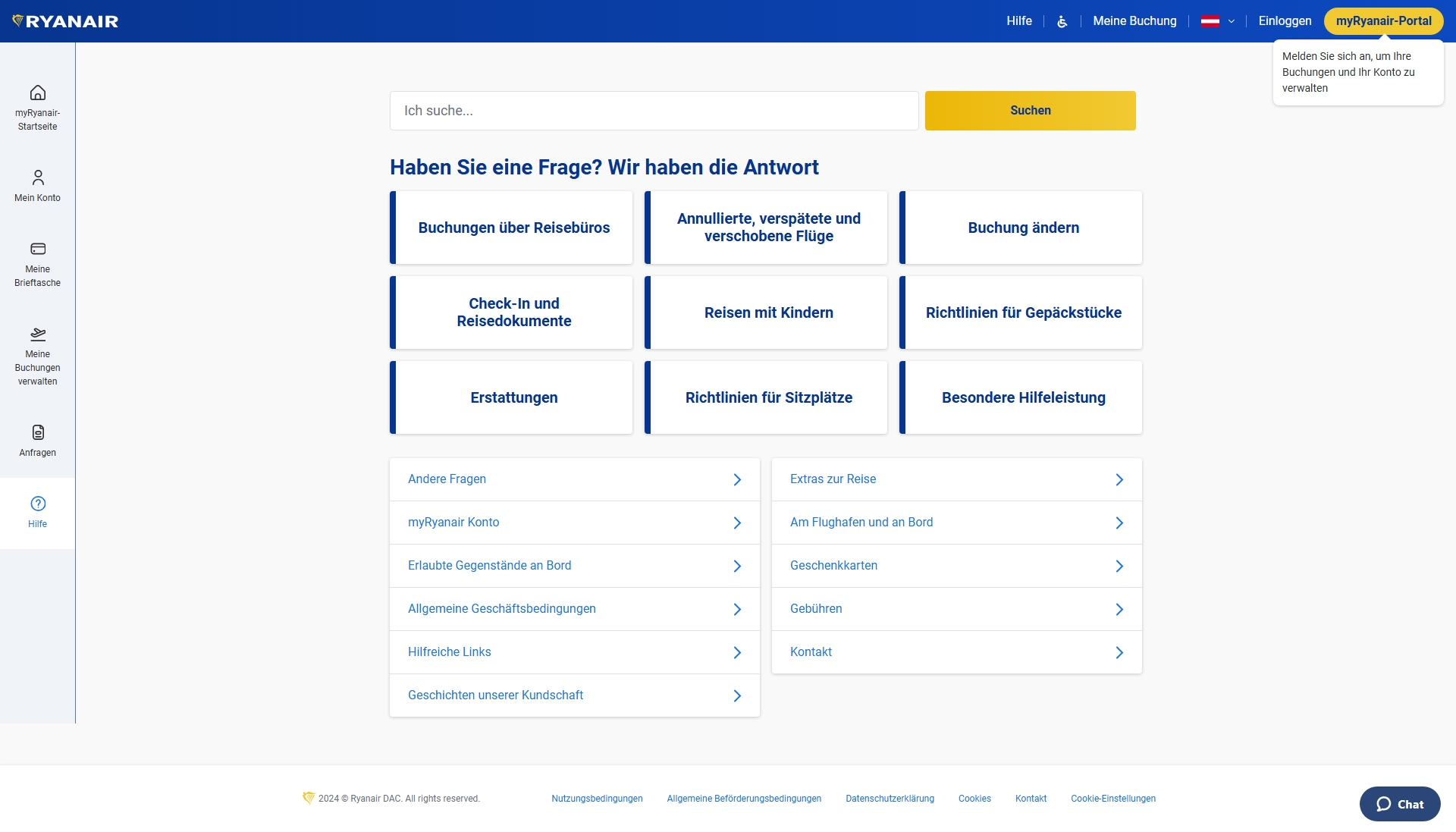Image resolution: width=1456 pixels, height=832 pixels.
Task: Open Meine Buchung in header
Action: click(x=1134, y=21)
